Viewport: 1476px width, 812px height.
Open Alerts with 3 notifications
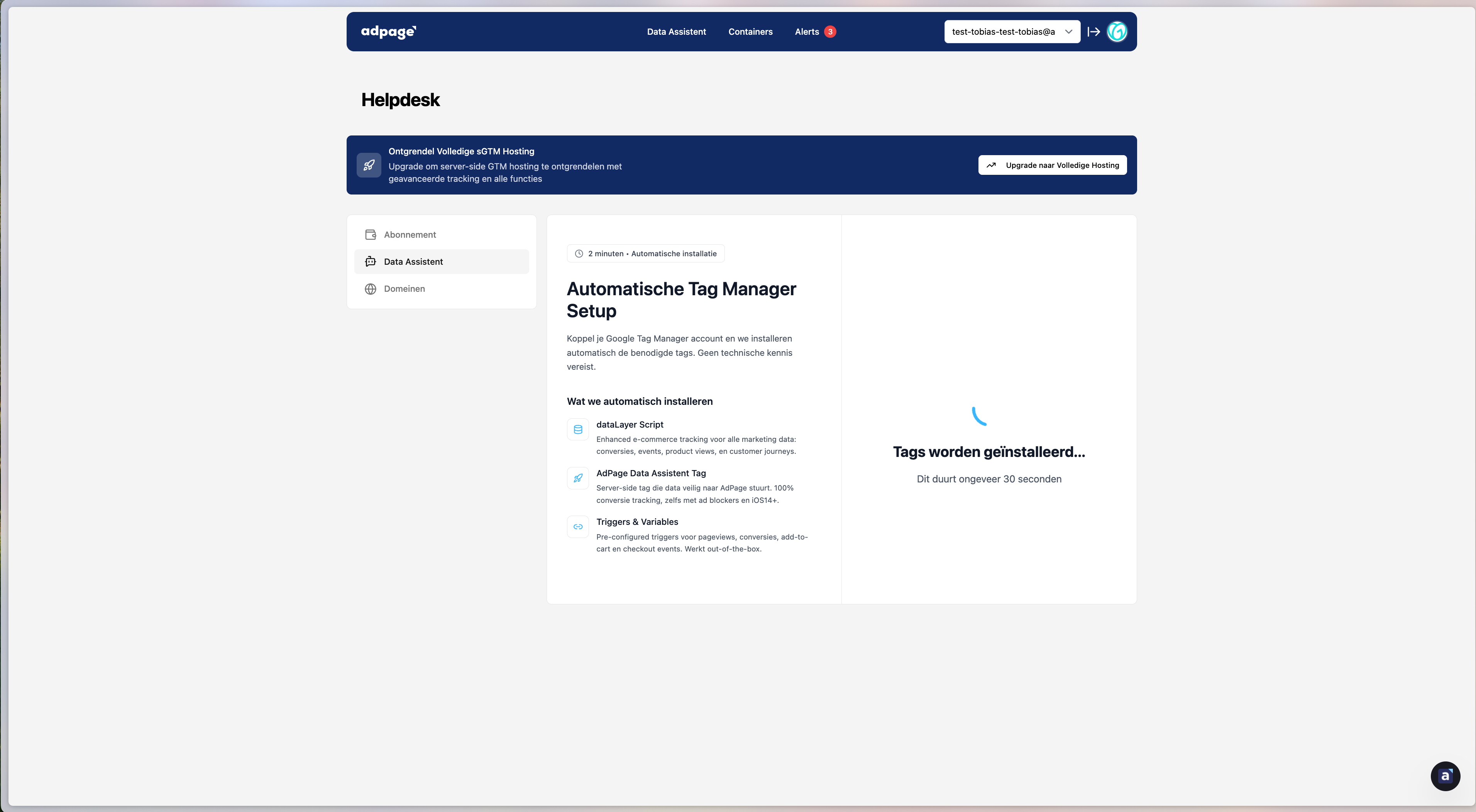pos(807,32)
